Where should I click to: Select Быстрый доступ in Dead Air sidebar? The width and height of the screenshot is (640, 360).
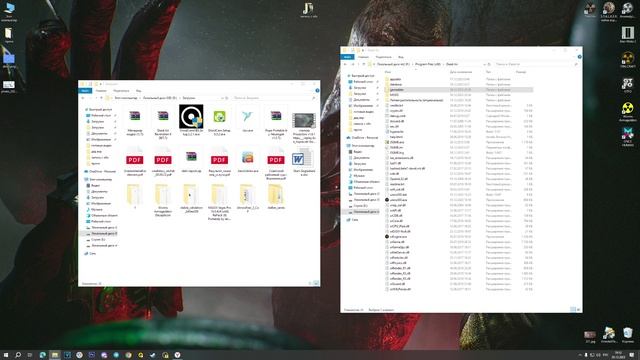pyautogui.click(x=360, y=76)
